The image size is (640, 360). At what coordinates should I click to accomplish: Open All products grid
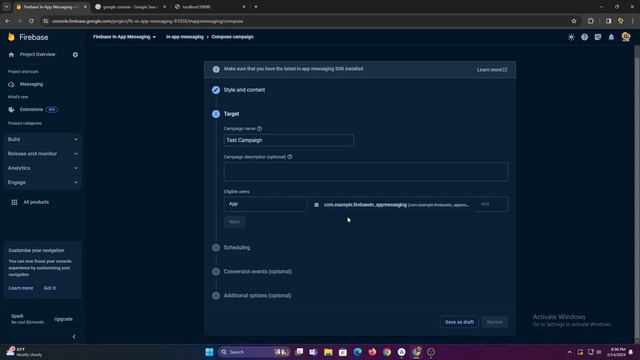point(30,202)
